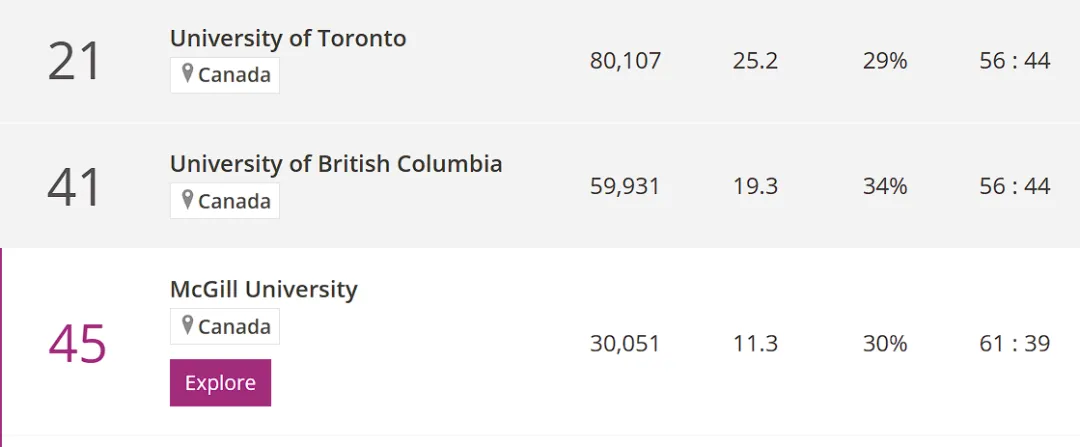Open the McGill University link
1080x447 pixels.
pyautogui.click(x=264, y=289)
